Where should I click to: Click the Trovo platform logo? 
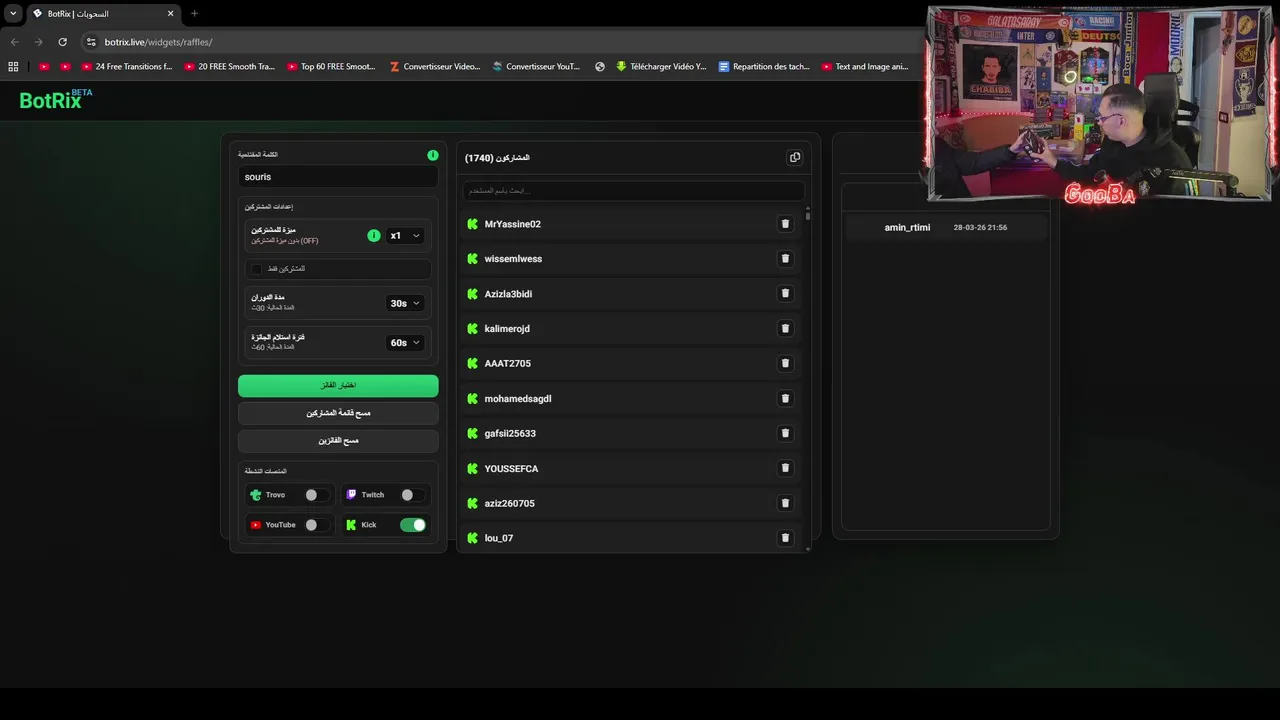[256, 495]
